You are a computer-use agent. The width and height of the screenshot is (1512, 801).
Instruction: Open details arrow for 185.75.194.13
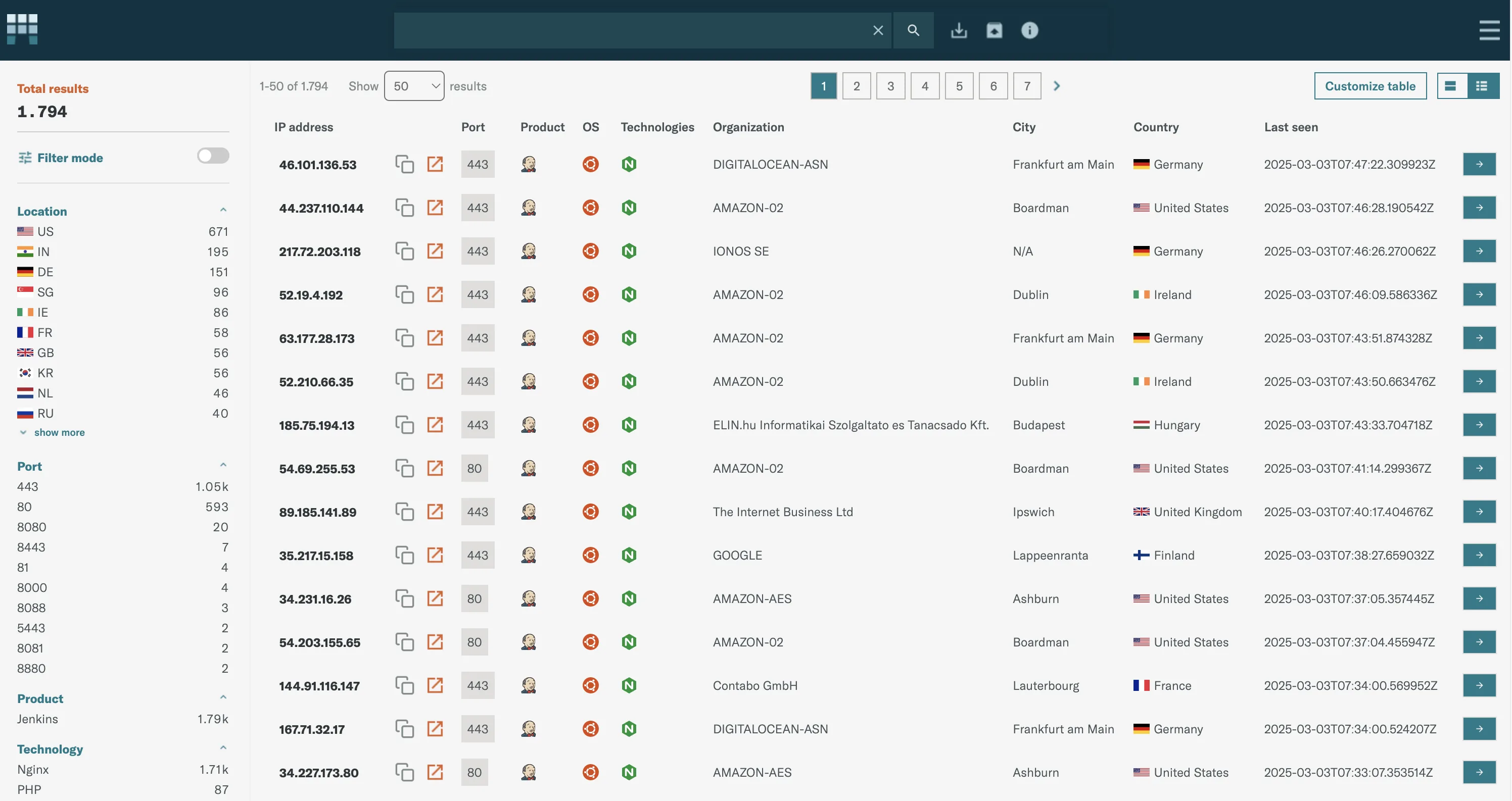point(1479,425)
